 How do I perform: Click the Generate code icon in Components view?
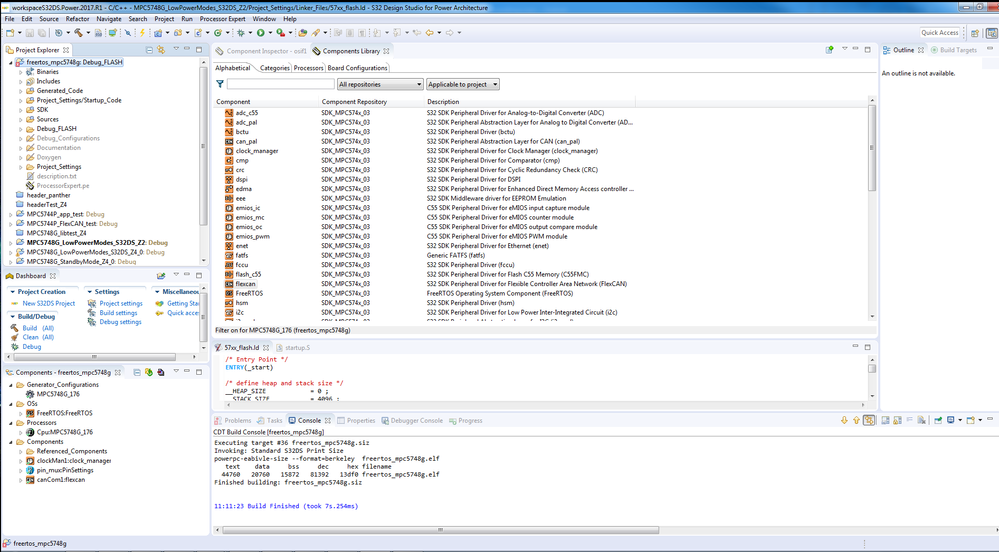(148, 372)
